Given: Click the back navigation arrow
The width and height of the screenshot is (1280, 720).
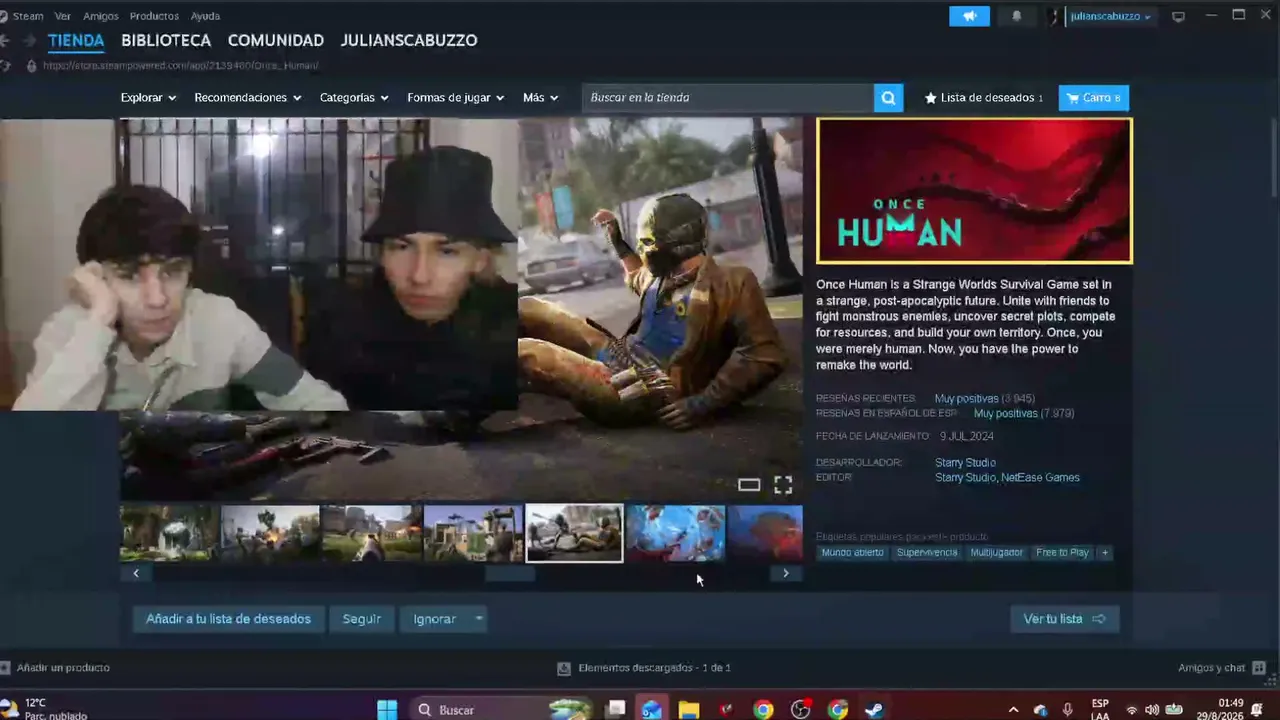Looking at the screenshot, I should point(6,41).
